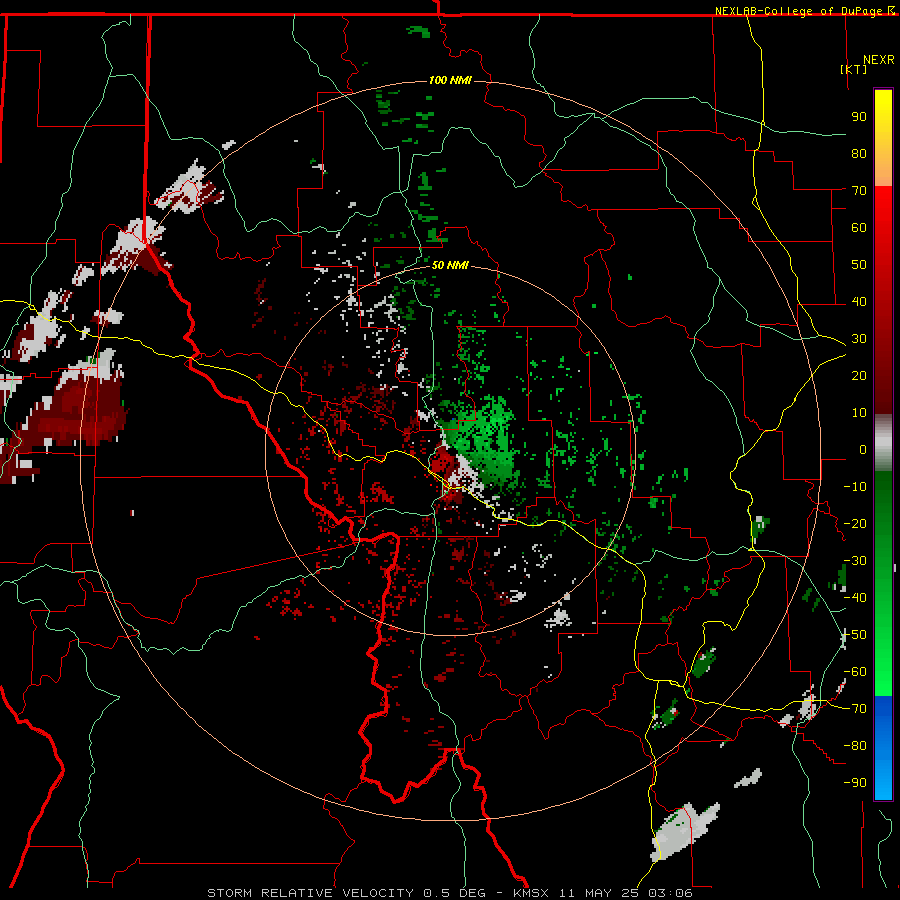Click the 30 value on the velocity scale
This screenshot has height=900, width=900.
(859, 339)
